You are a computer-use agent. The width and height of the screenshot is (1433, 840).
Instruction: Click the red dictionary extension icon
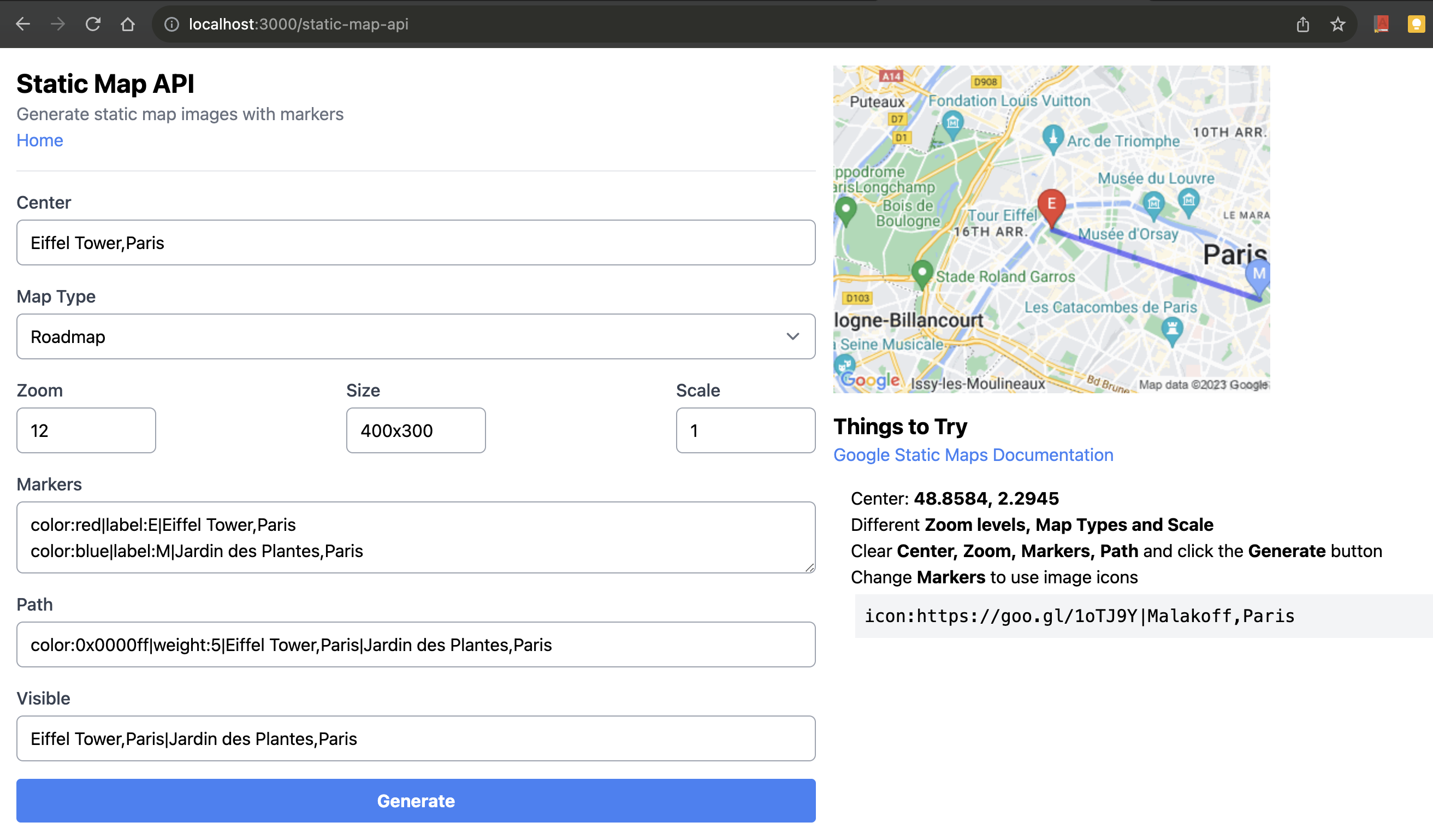click(x=1381, y=24)
